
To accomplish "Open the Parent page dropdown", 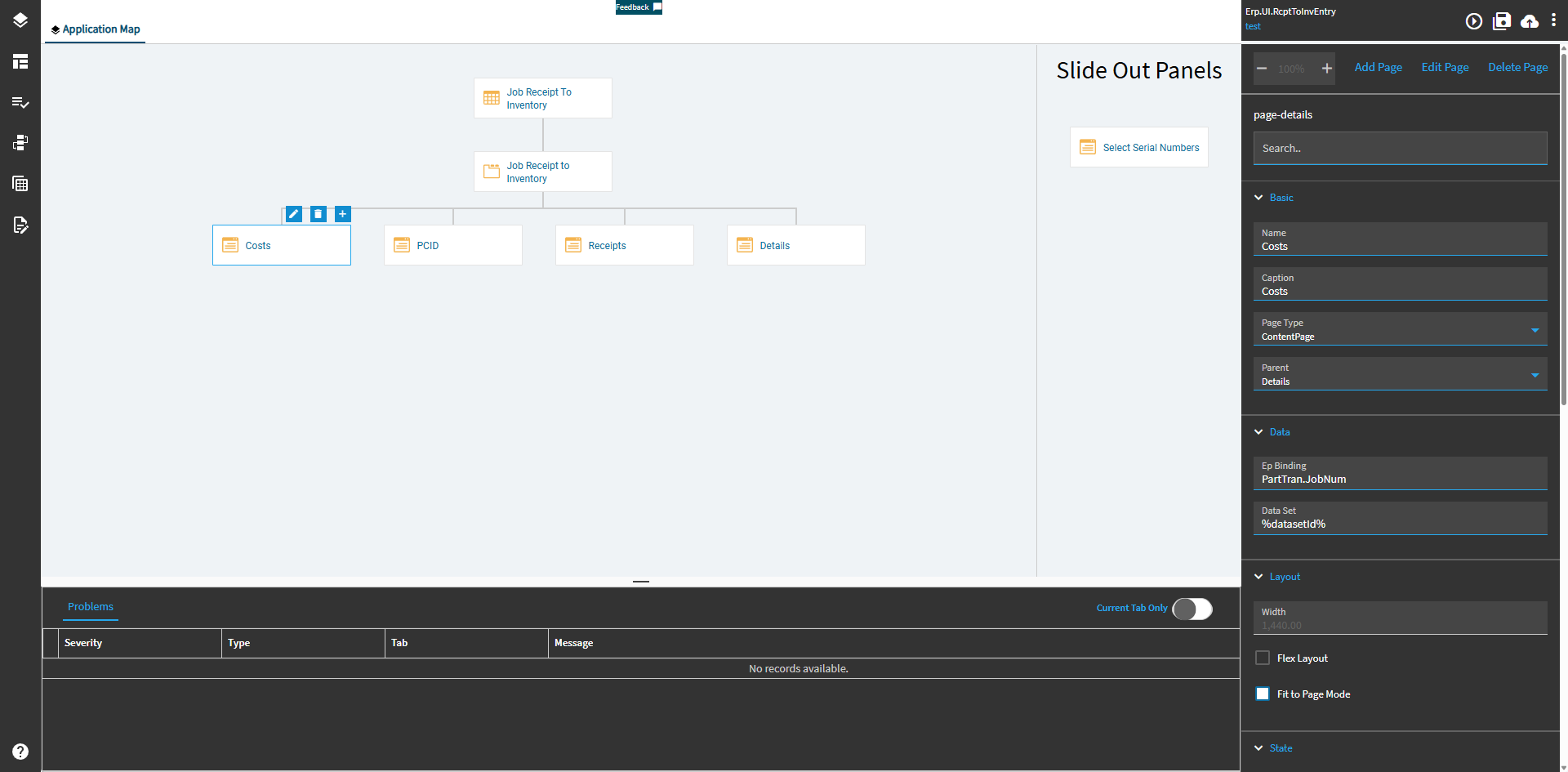I will (x=1535, y=374).
